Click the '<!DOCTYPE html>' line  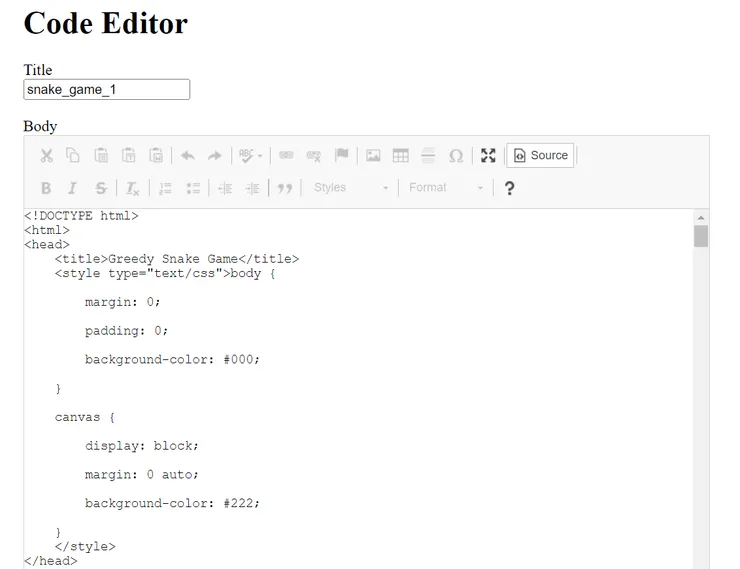(81, 216)
